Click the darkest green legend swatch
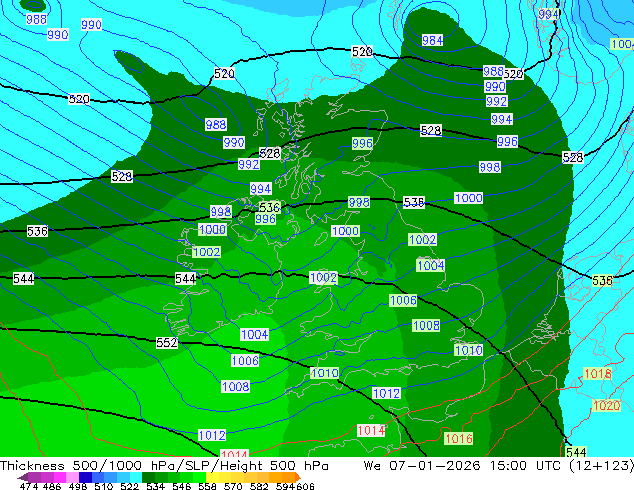634x490 pixels. pyautogui.click(x=148, y=477)
